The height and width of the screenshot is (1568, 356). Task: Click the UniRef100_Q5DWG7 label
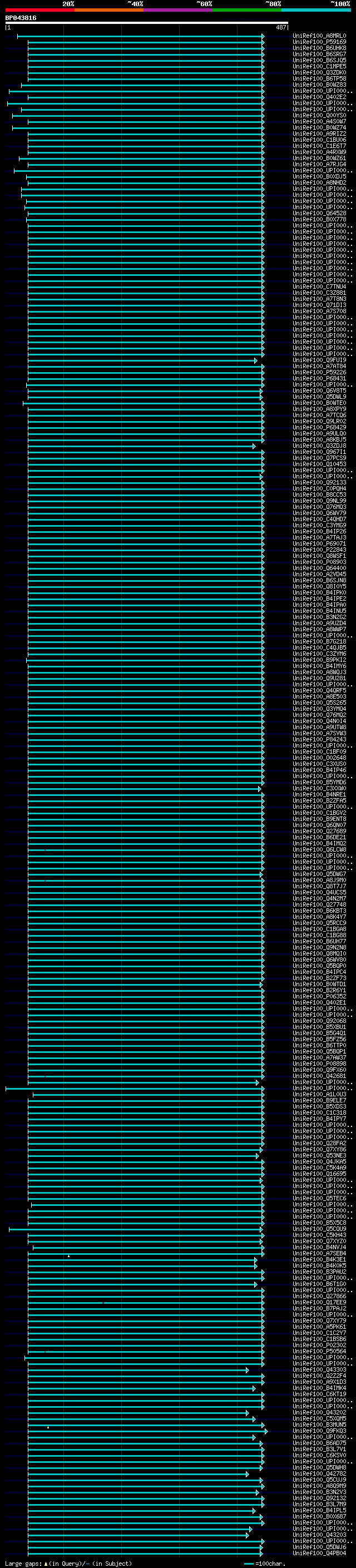319,874
